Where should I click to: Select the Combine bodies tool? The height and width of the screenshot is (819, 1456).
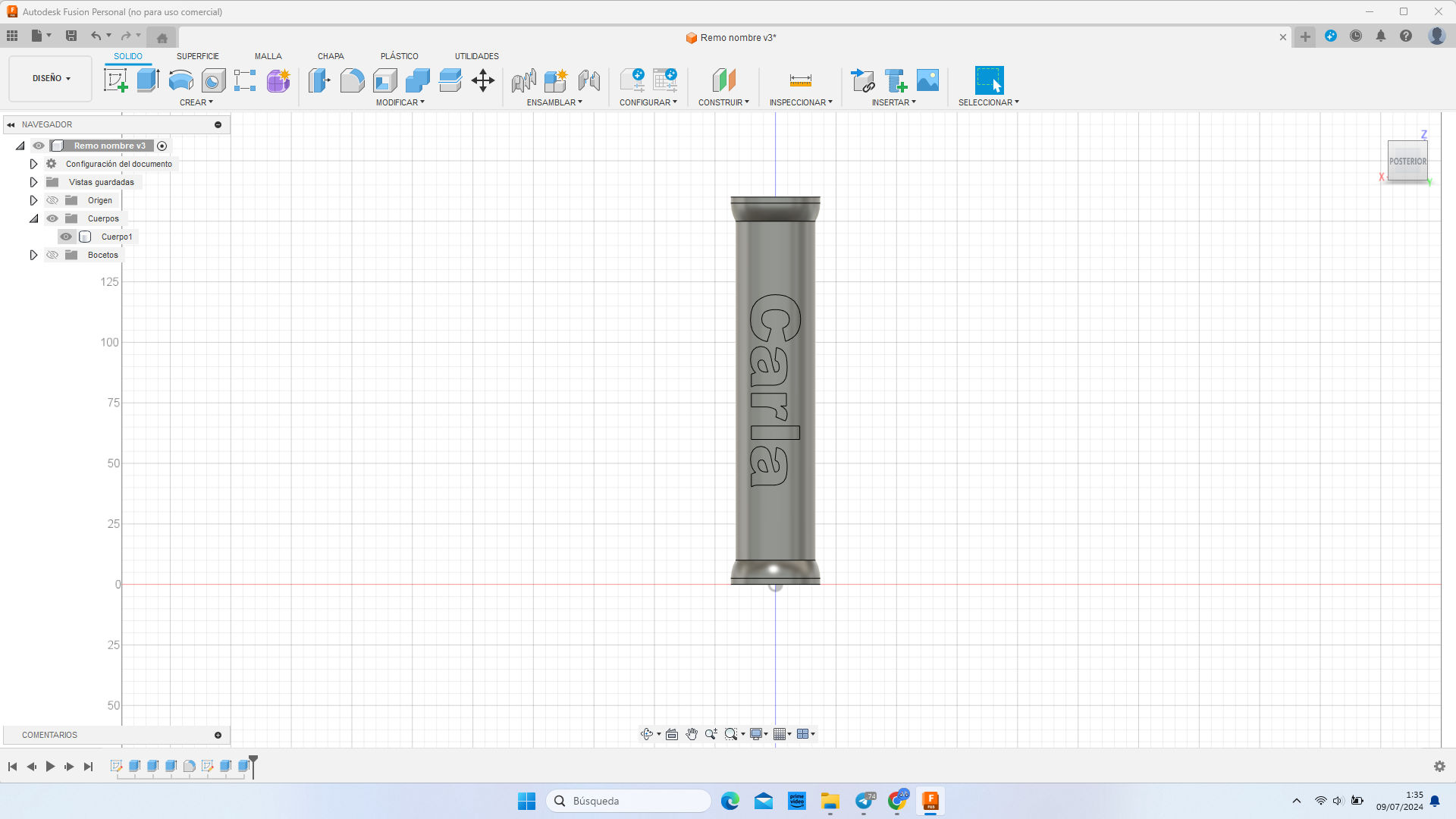[x=418, y=80]
